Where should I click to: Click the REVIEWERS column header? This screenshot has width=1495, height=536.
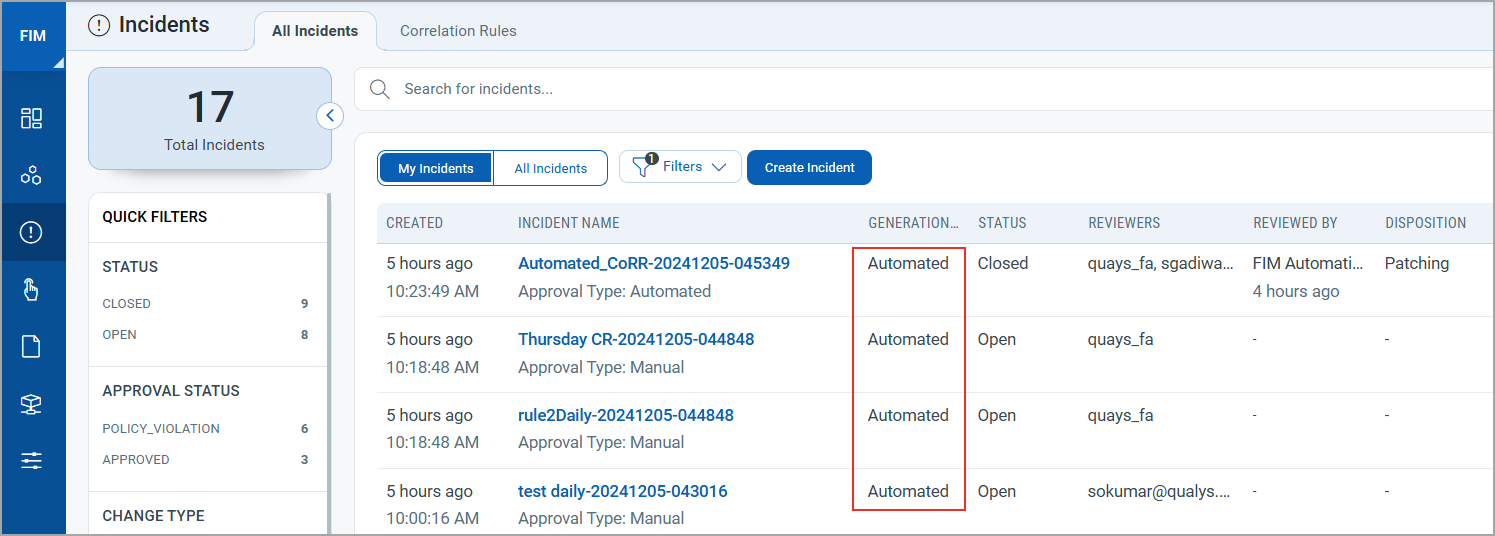point(1124,223)
